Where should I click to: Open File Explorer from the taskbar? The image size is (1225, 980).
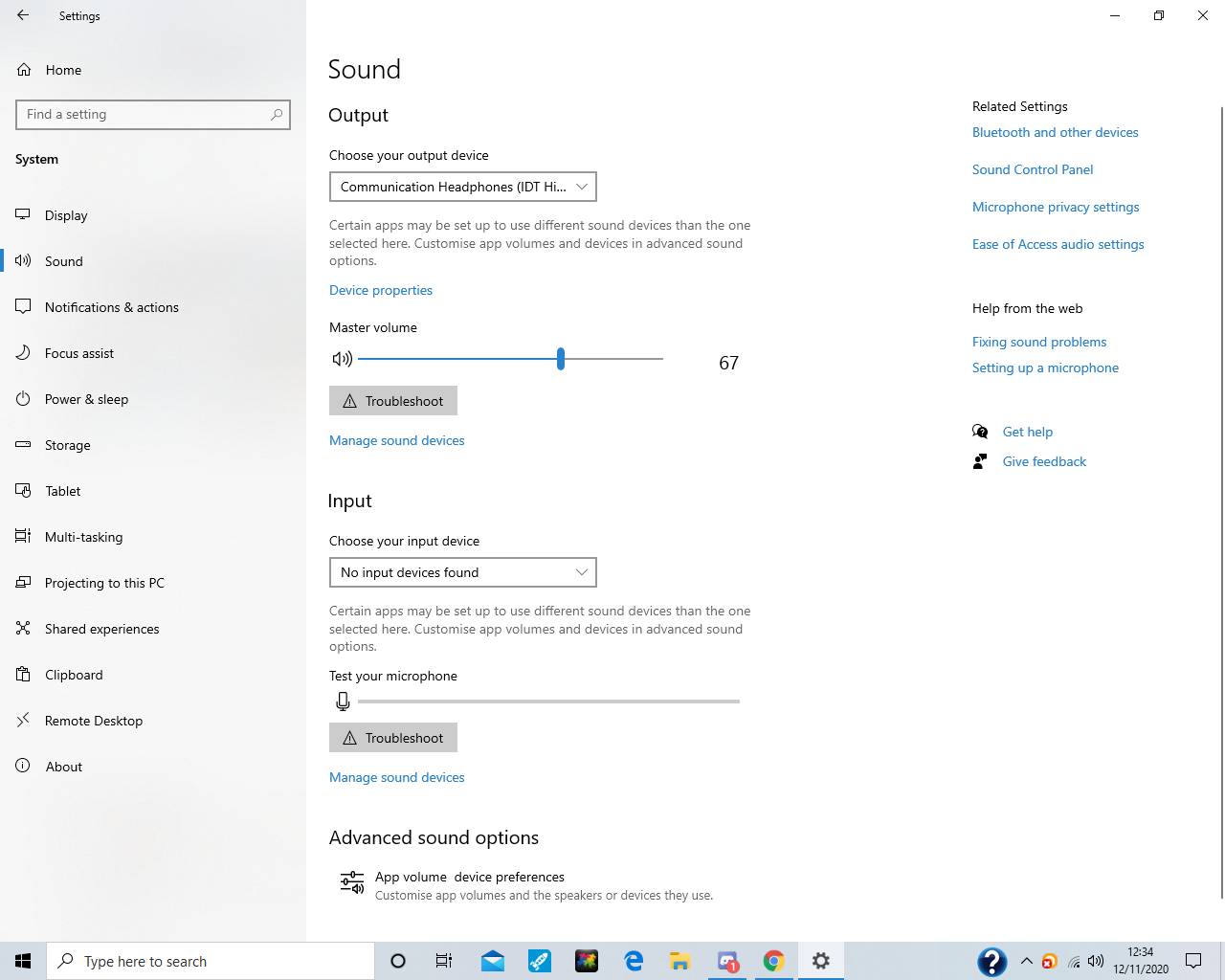(x=680, y=961)
